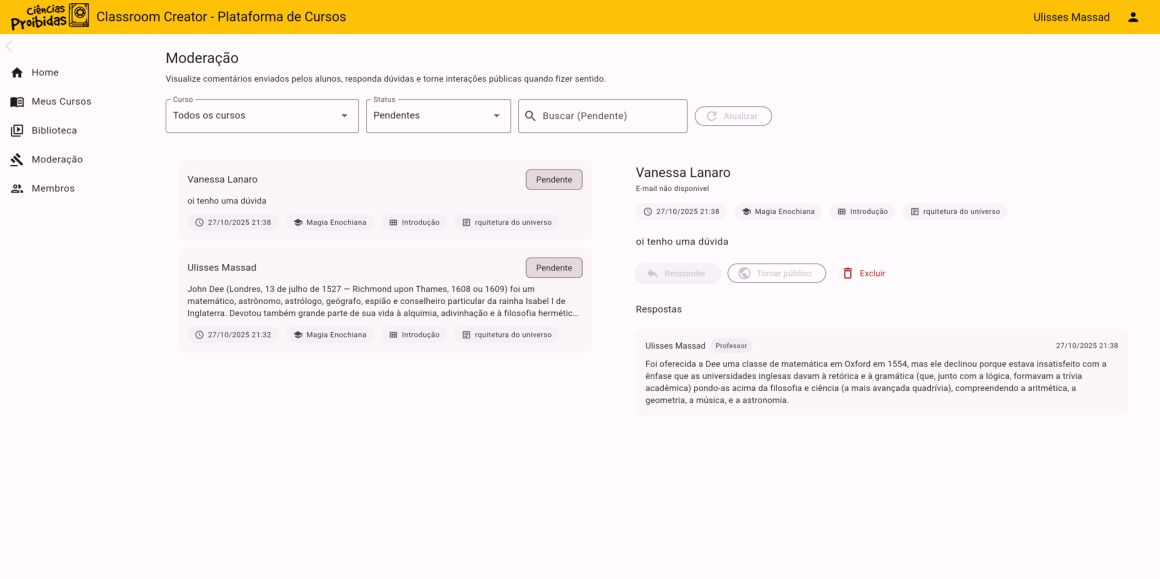The width and height of the screenshot is (1160, 579).
Task: Toggle comment visibility with Tornar público
Action: [776, 273]
